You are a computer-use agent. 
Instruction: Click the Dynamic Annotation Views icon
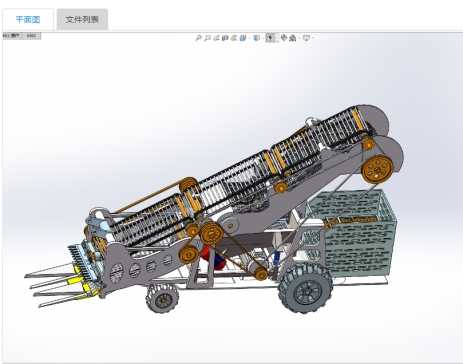tap(234, 38)
